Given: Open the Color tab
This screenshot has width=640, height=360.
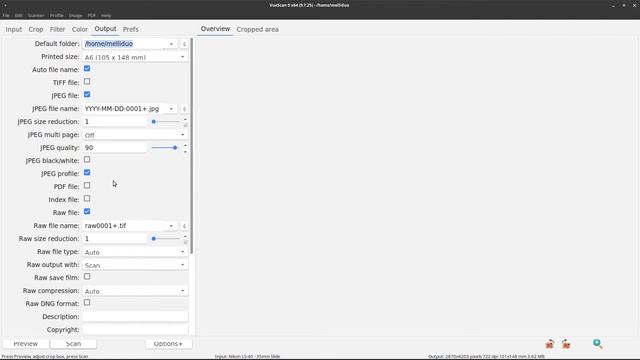Looking at the screenshot, I should pyautogui.click(x=80, y=29).
